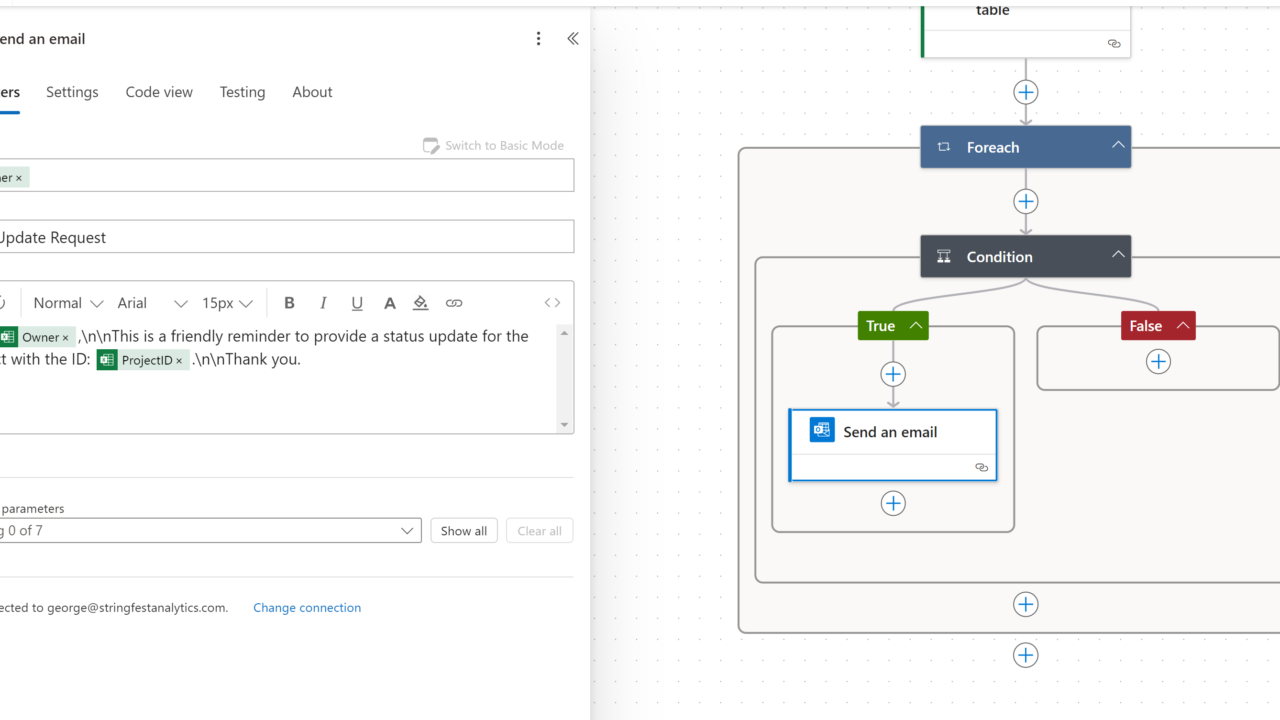Open the highlight color fill tool
This screenshot has height=720, width=1280.
[x=421, y=303]
